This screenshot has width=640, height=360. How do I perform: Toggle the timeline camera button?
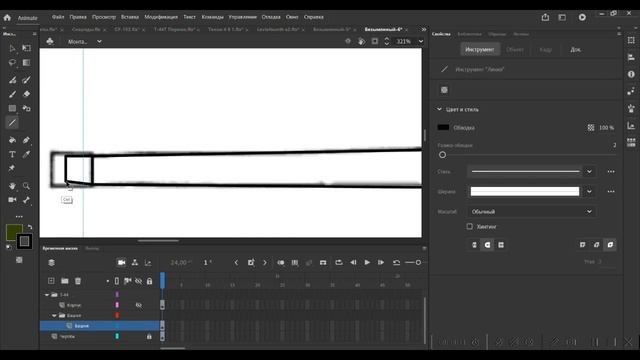121,262
